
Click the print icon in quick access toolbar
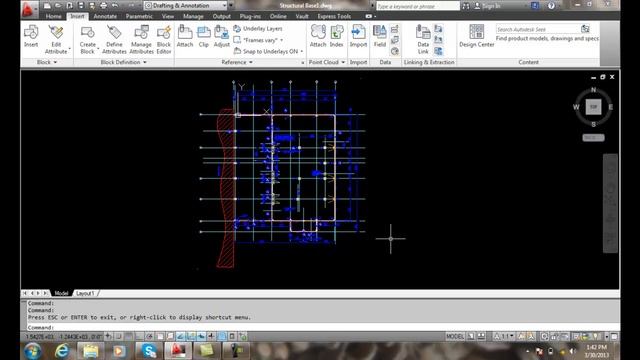[103, 6]
